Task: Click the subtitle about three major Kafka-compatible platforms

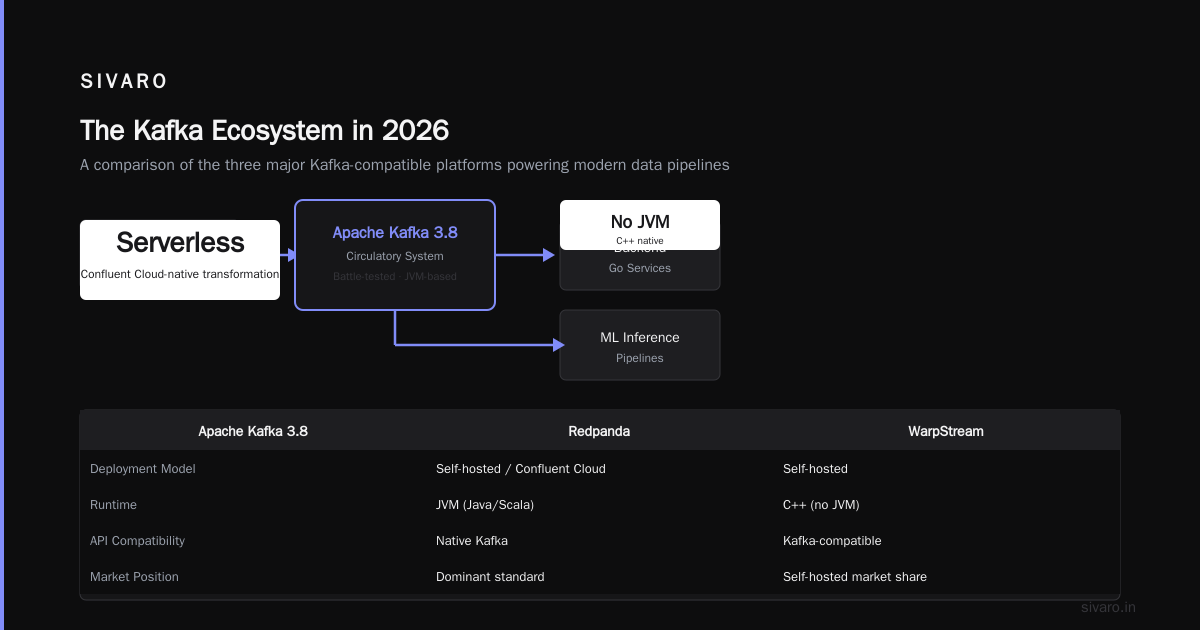Action: (x=405, y=165)
